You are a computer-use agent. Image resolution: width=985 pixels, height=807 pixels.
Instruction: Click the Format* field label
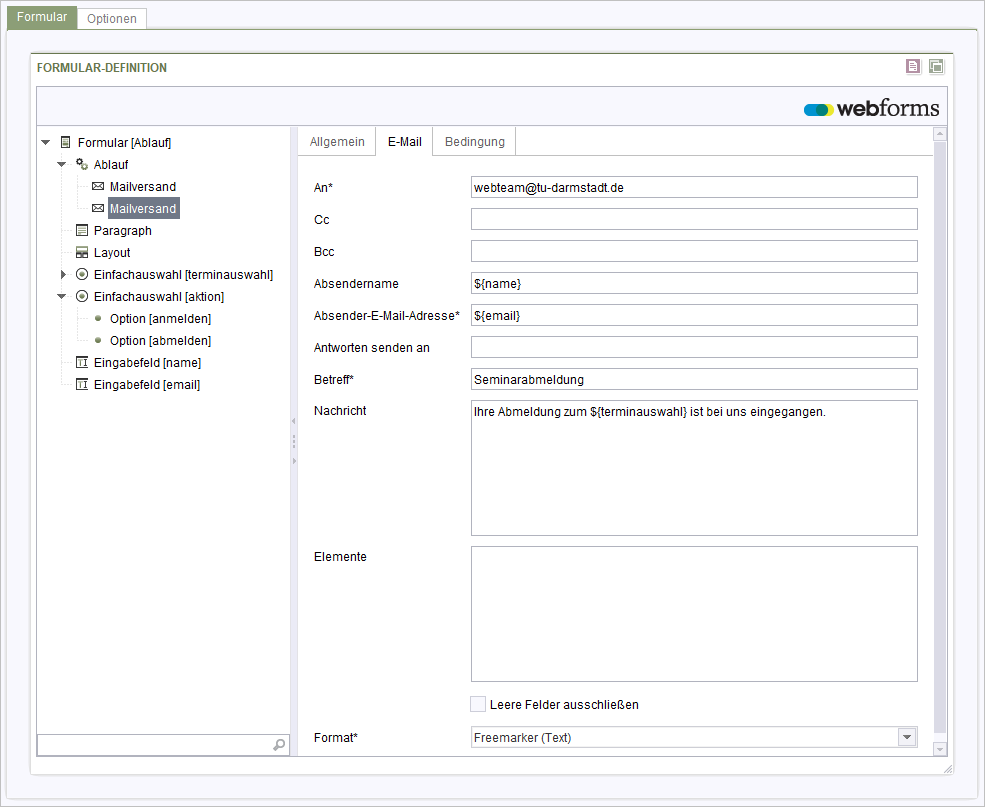[335, 738]
